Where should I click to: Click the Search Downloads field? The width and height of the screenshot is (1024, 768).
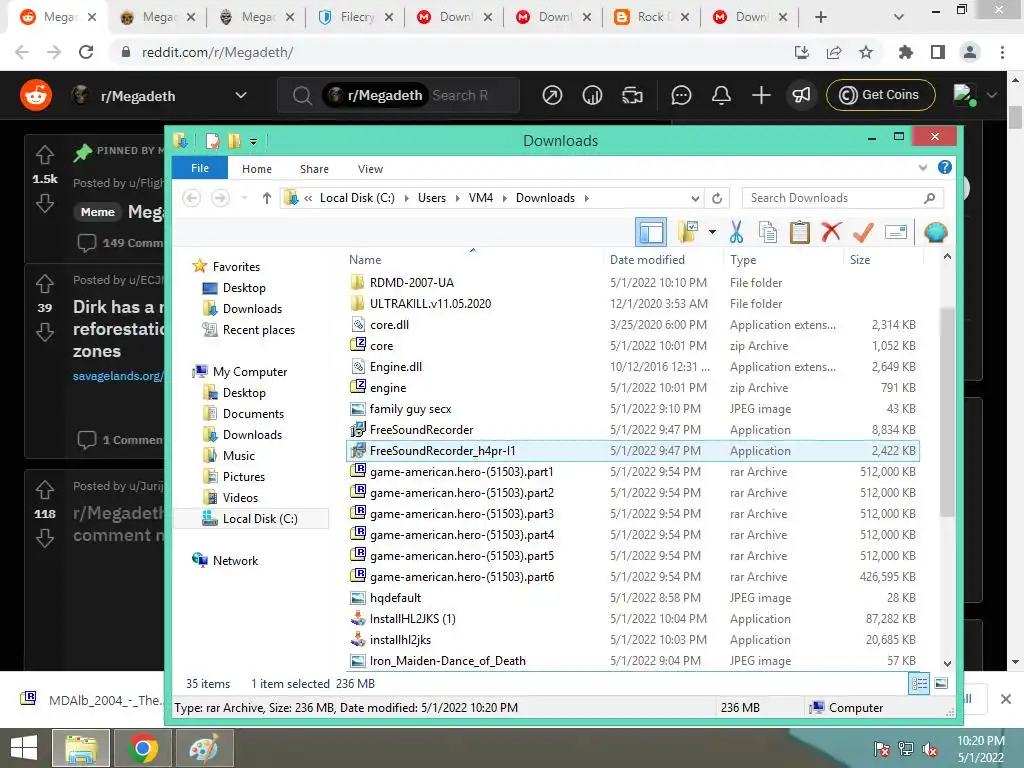(842, 198)
